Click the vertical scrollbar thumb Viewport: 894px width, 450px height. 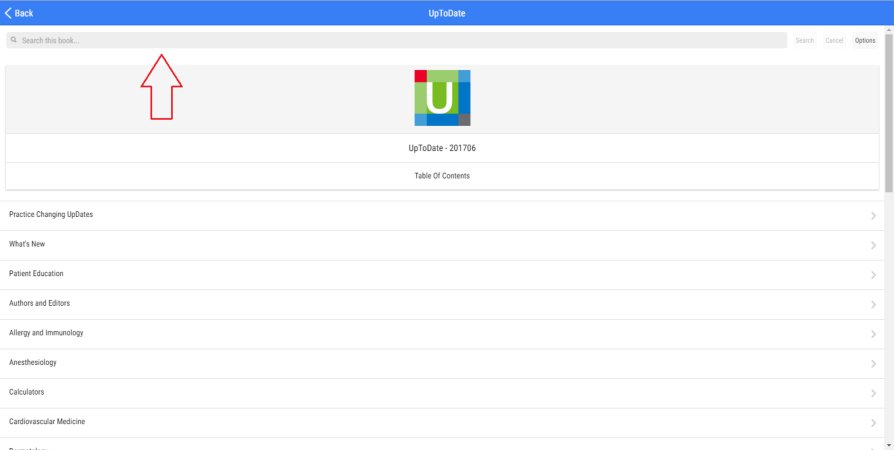coord(889,112)
